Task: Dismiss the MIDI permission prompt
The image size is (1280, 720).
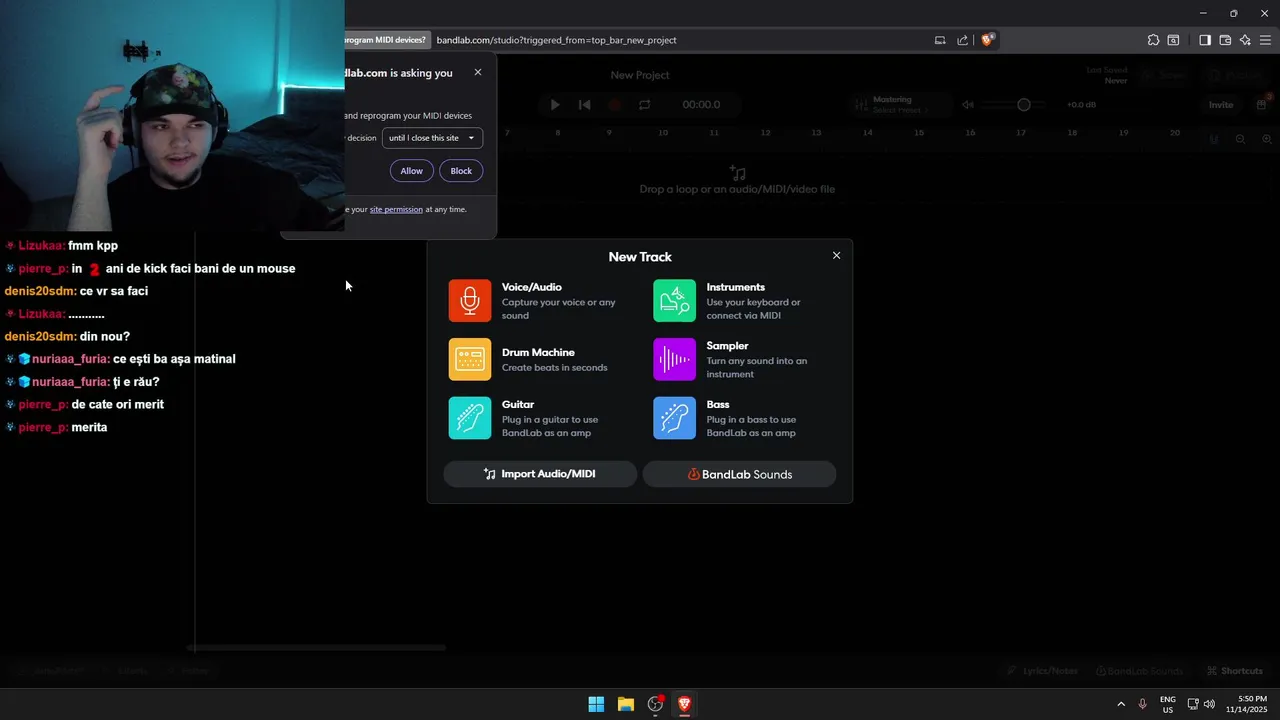Action: 478,72
